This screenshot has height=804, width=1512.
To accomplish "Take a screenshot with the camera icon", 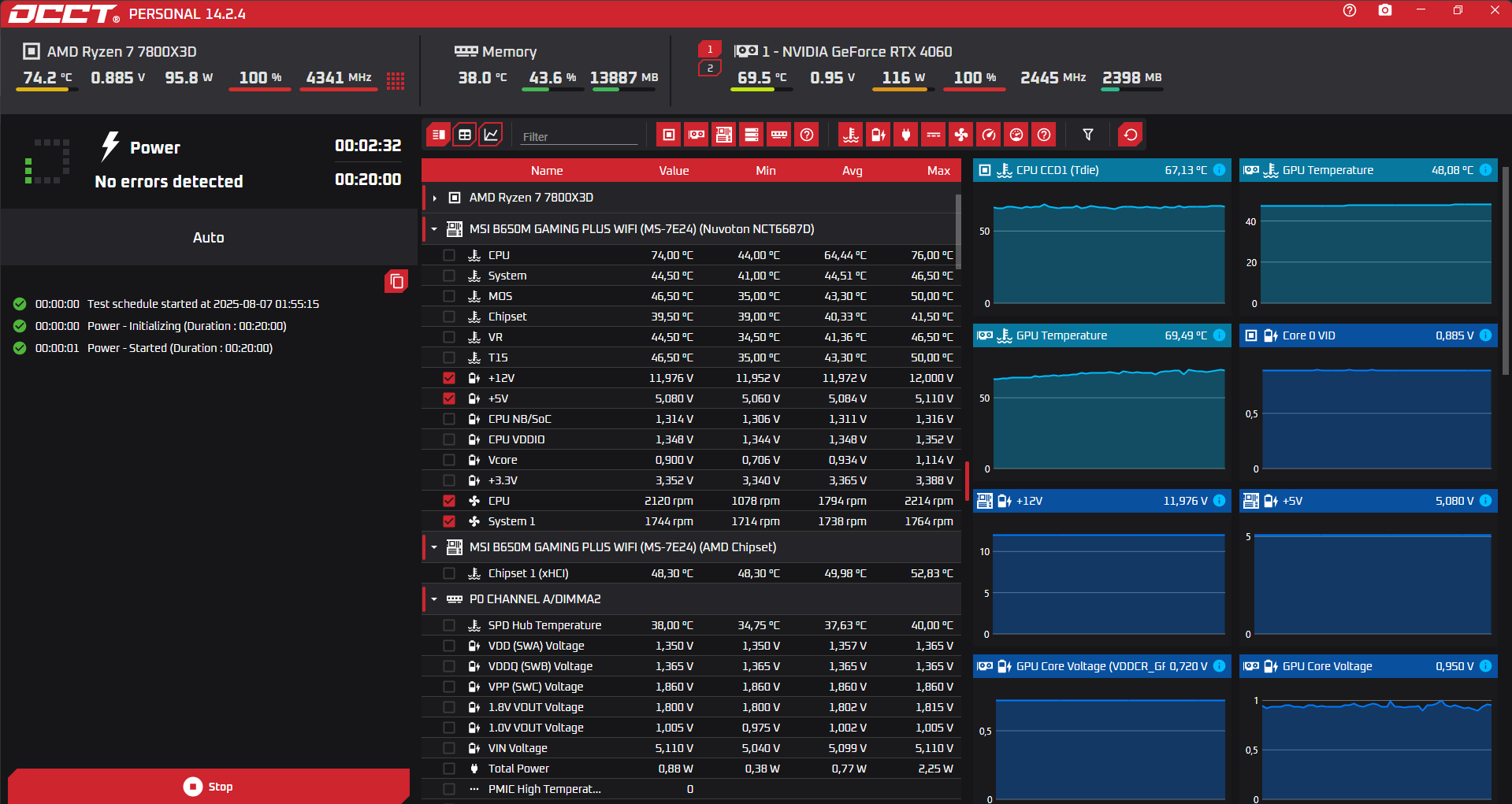I will 1385,11.
